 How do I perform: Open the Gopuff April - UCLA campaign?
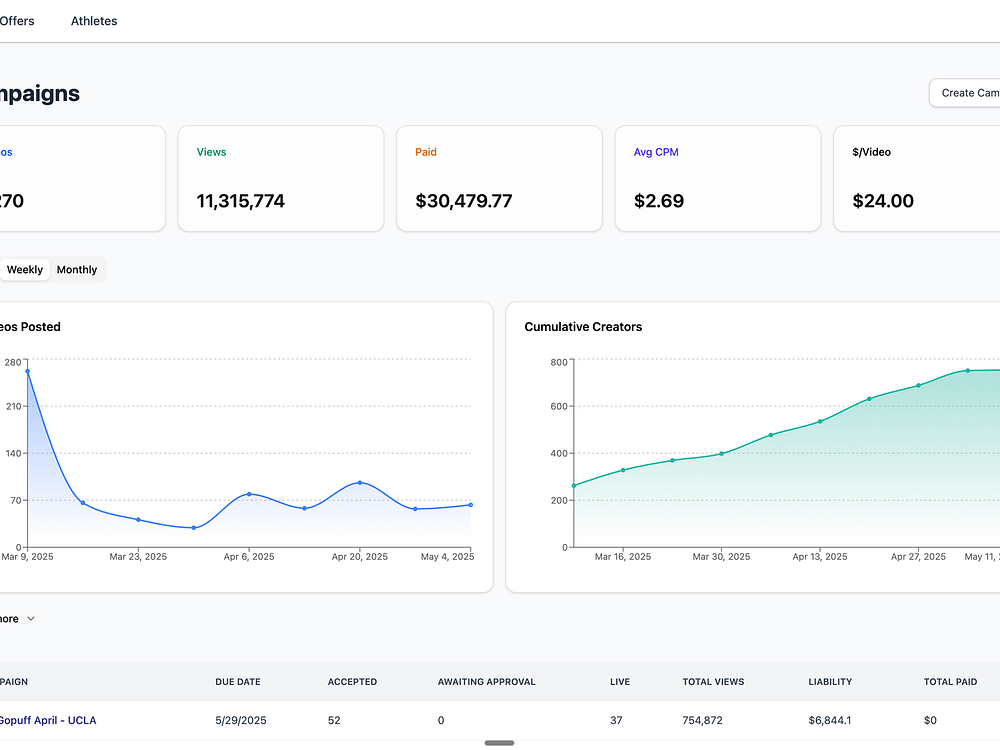pos(48,720)
